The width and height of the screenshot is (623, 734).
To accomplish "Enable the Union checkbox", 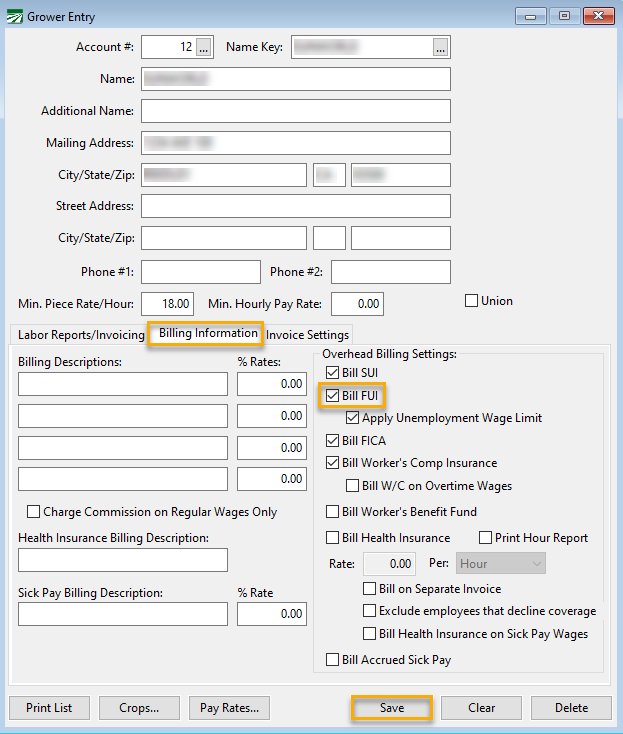I will [472, 300].
